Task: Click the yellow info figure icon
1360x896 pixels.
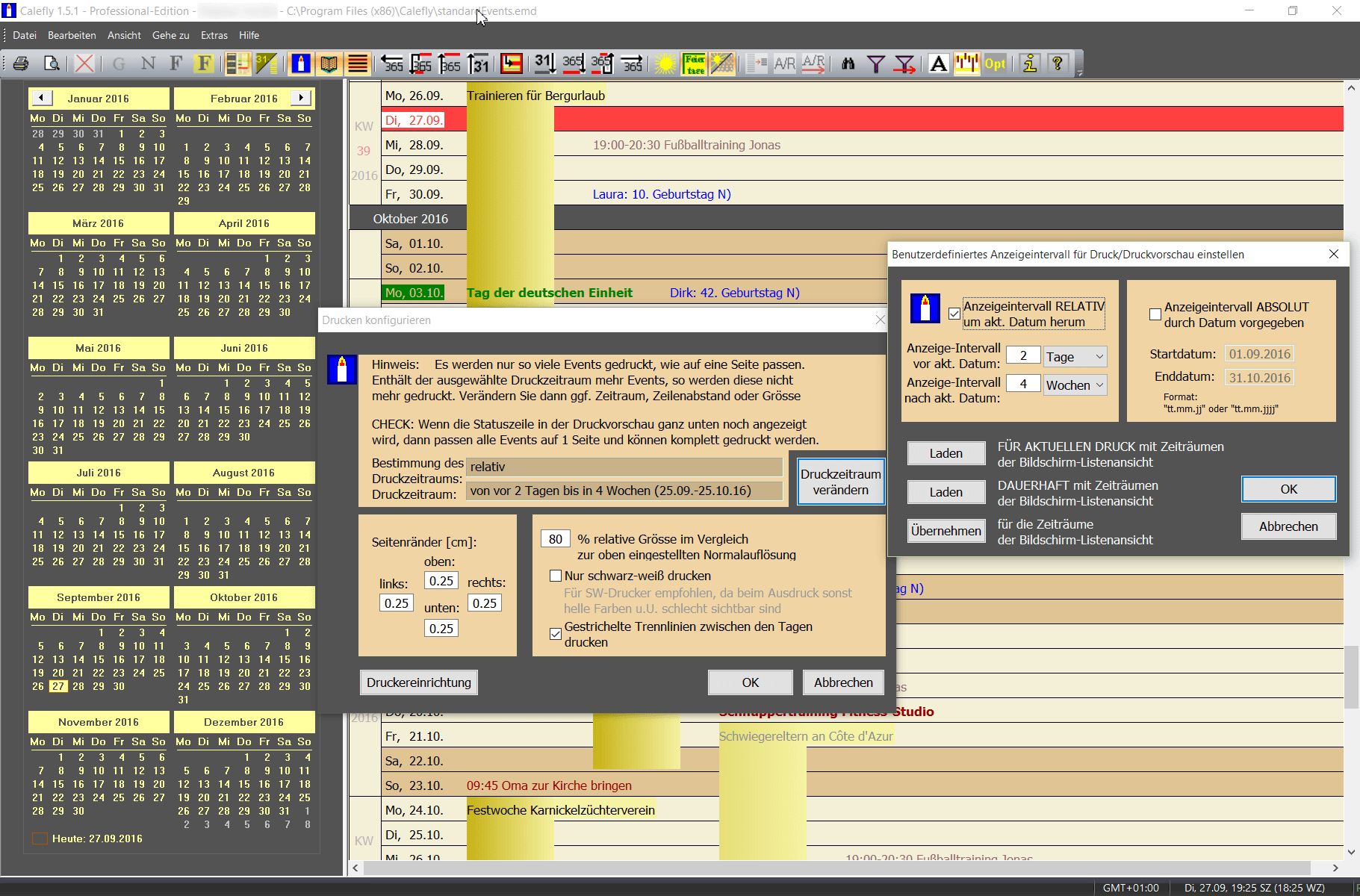Action: click(x=1030, y=63)
